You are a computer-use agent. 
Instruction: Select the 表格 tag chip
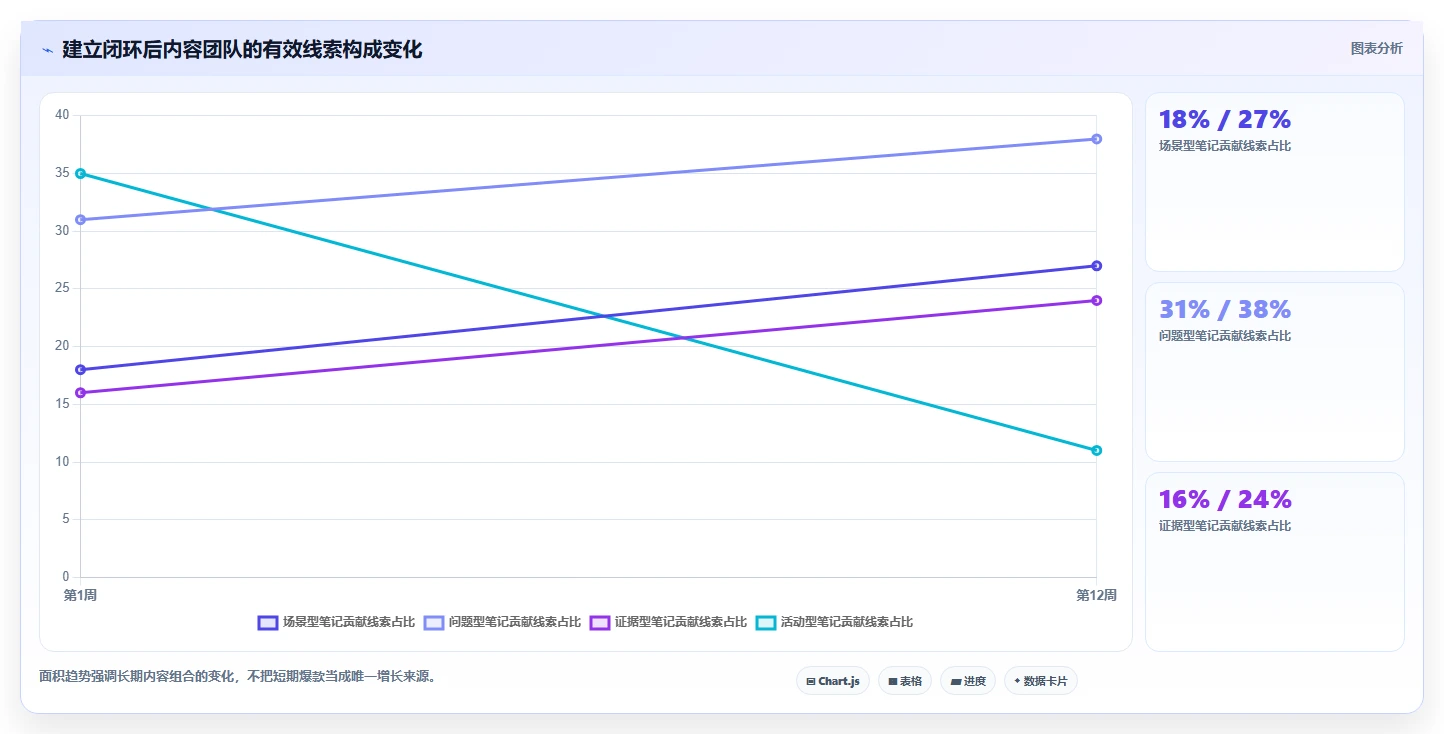(x=905, y=681)
